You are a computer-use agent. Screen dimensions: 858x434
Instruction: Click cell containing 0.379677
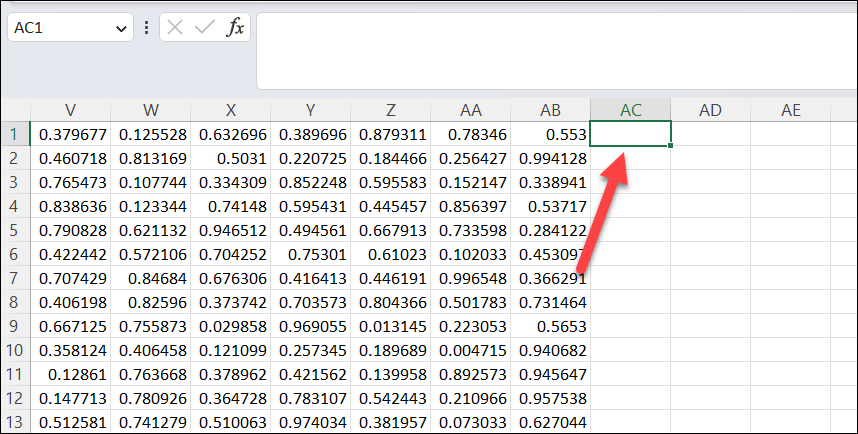coord(70,134)
